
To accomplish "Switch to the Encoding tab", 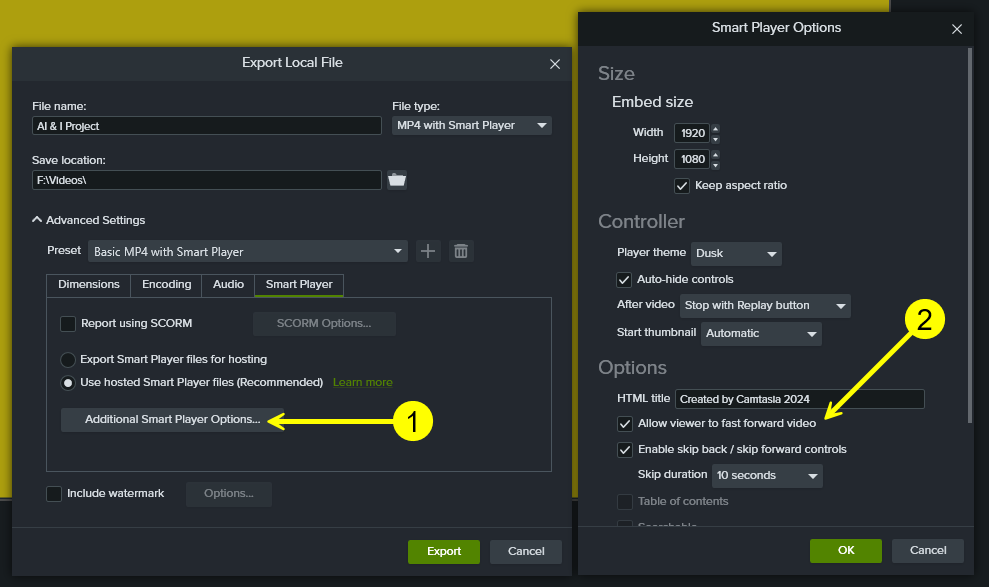I will (166, 284).
